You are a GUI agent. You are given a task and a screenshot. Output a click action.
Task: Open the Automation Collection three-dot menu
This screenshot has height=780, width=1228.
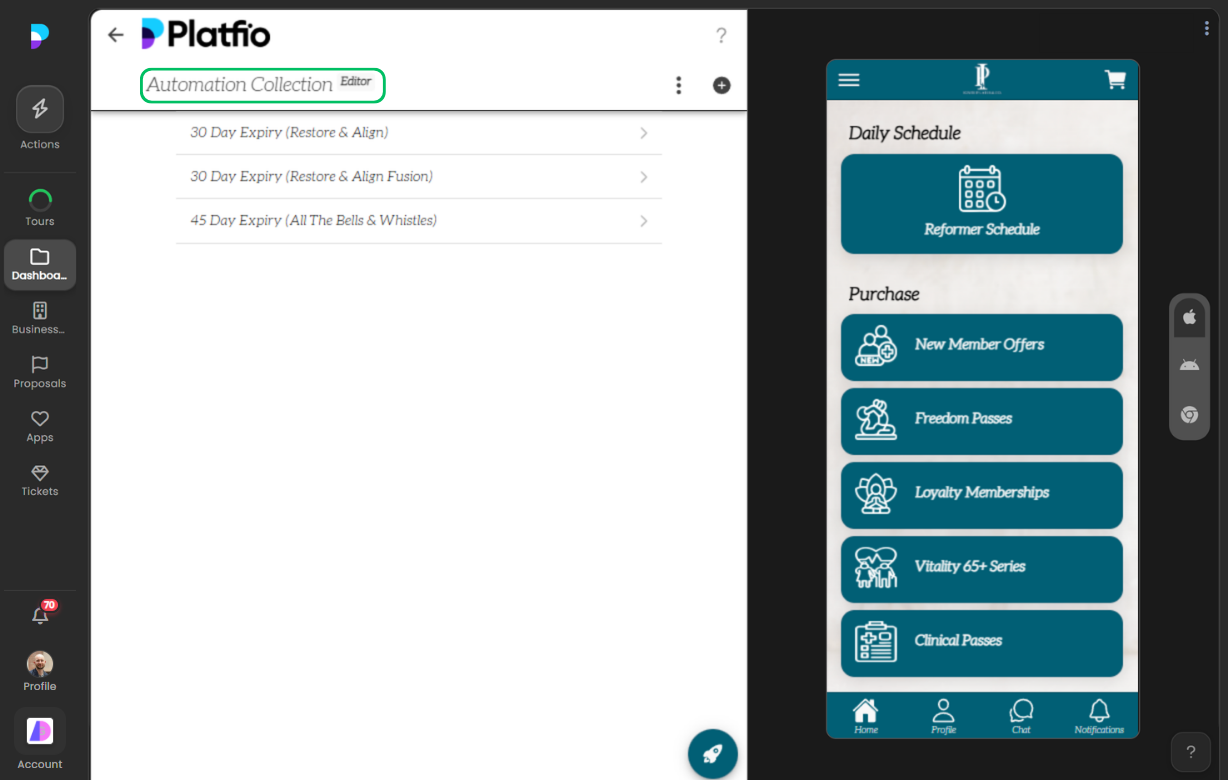point(678,86)
